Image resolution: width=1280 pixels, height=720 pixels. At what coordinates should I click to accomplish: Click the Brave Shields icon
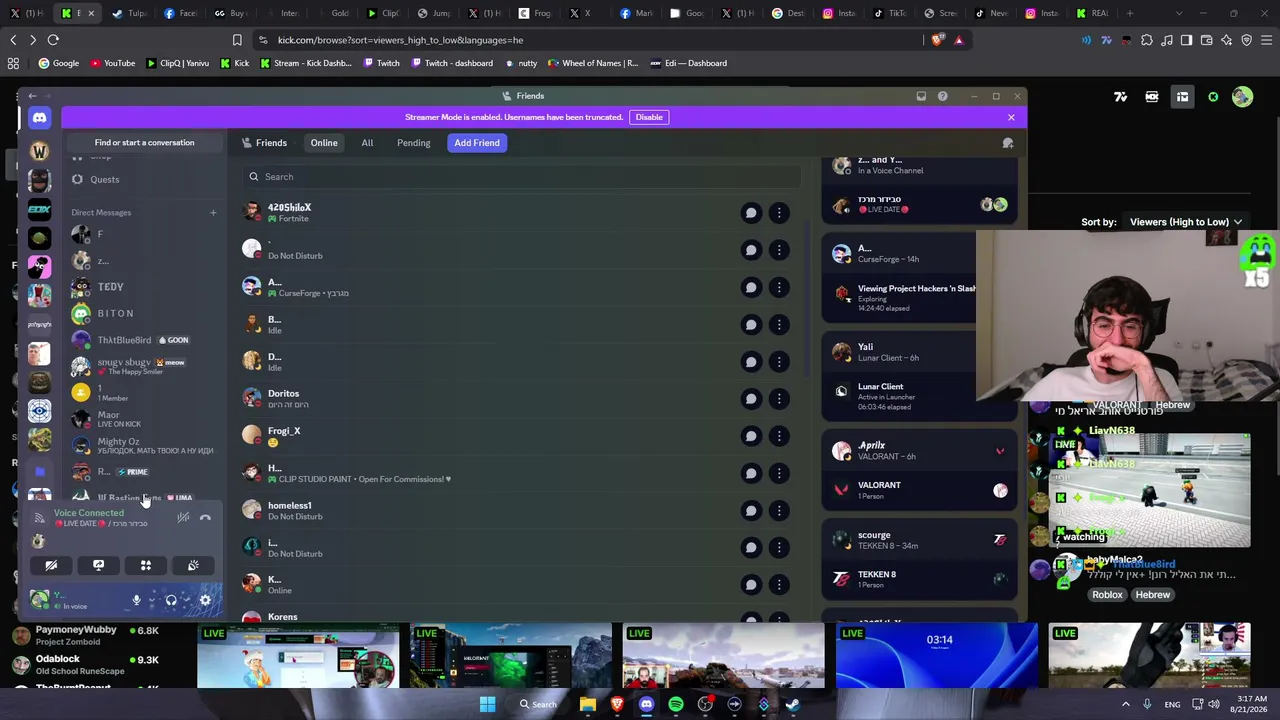click(x=937, y=40)
